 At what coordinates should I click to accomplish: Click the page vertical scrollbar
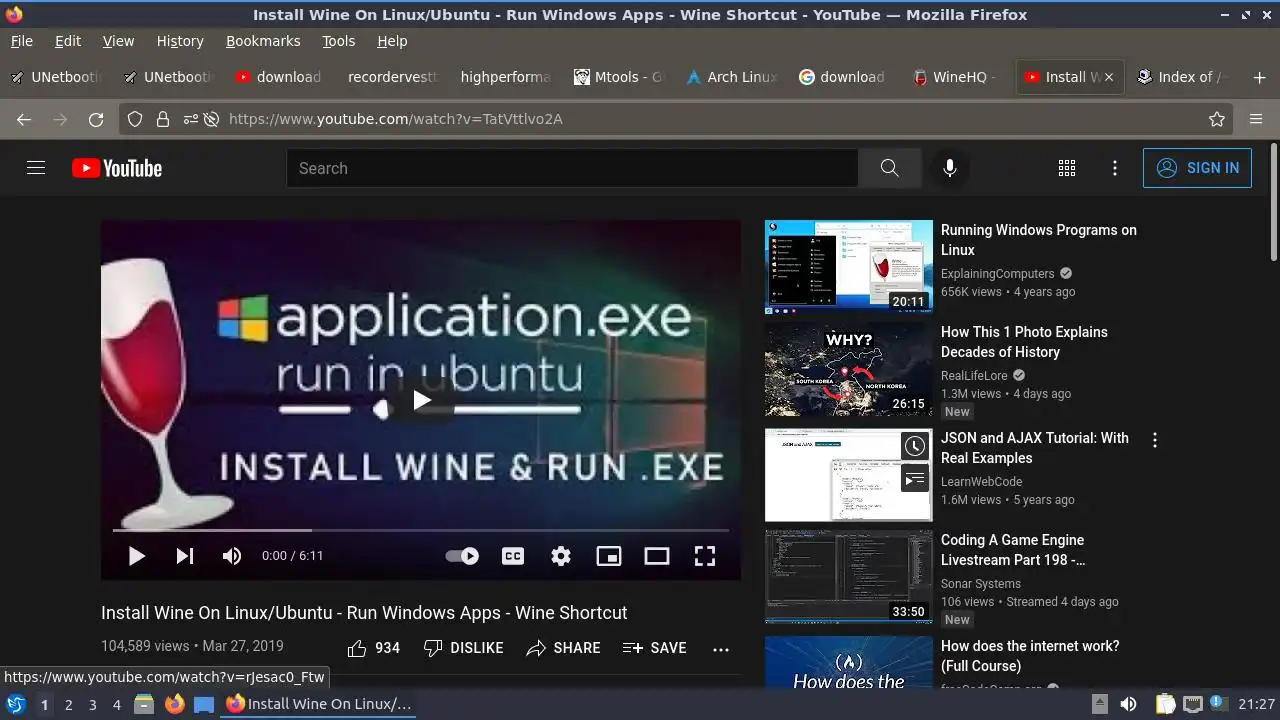pos(1273,203)
